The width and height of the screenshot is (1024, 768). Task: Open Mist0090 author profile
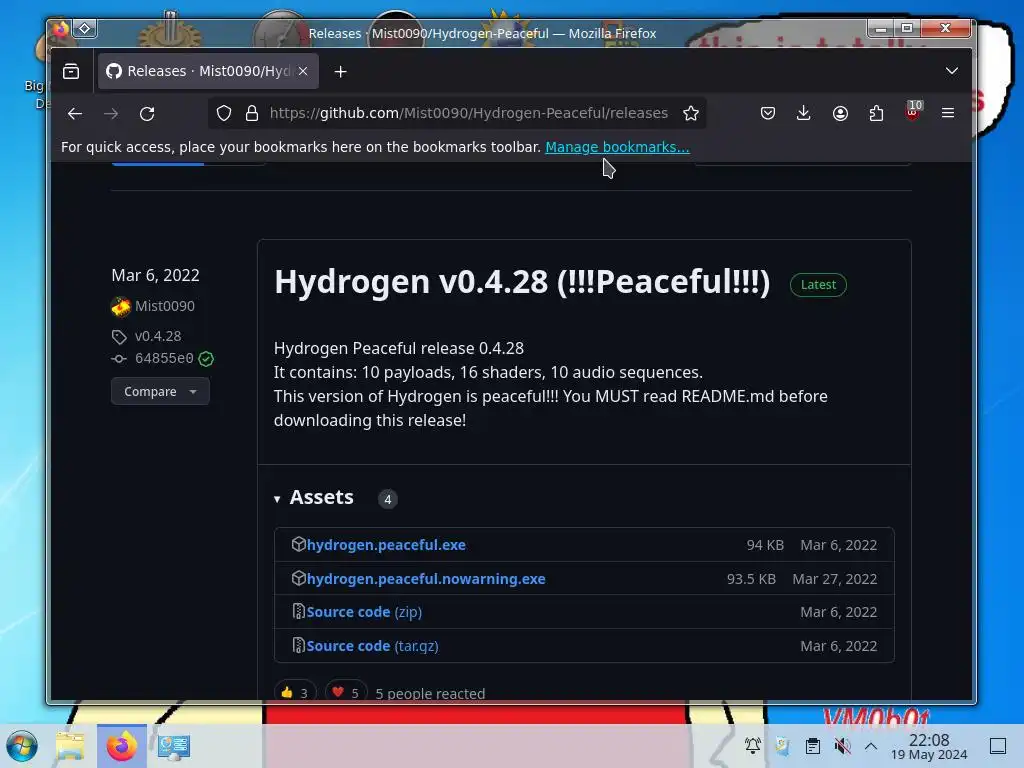pos(165,306)
